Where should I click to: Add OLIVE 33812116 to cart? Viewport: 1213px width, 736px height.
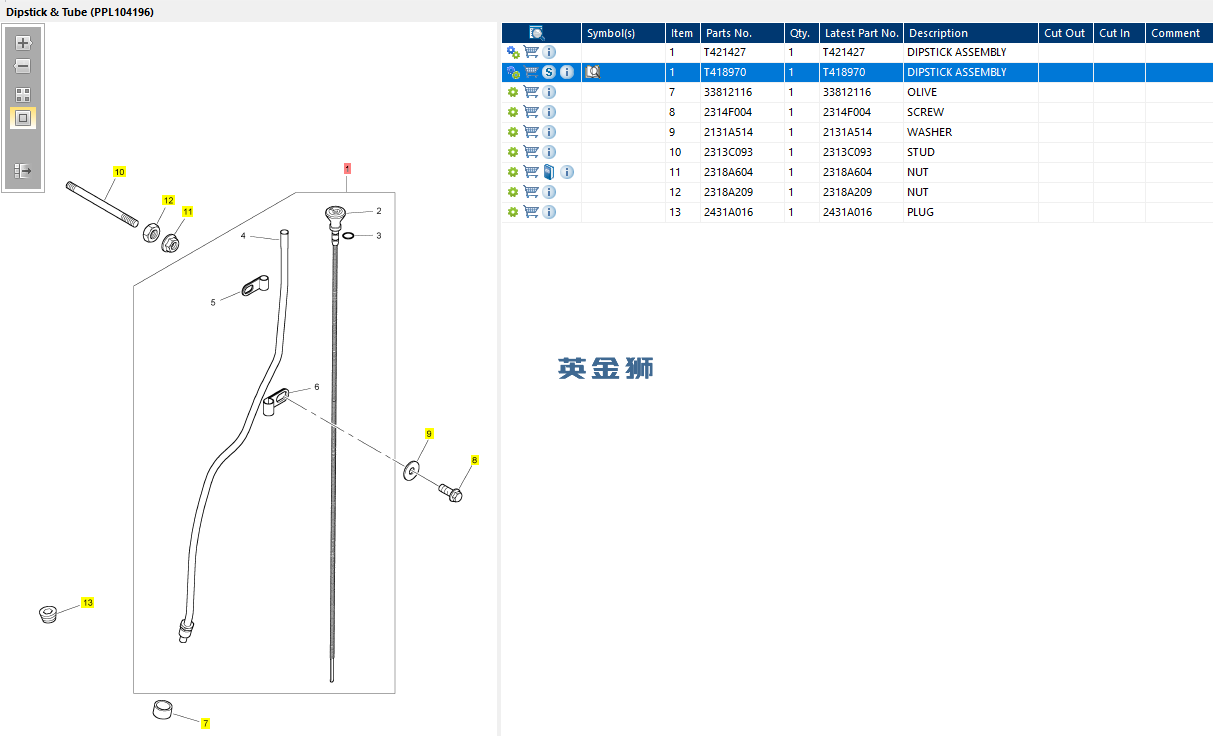pyautogui.click(x=531, y=92)
